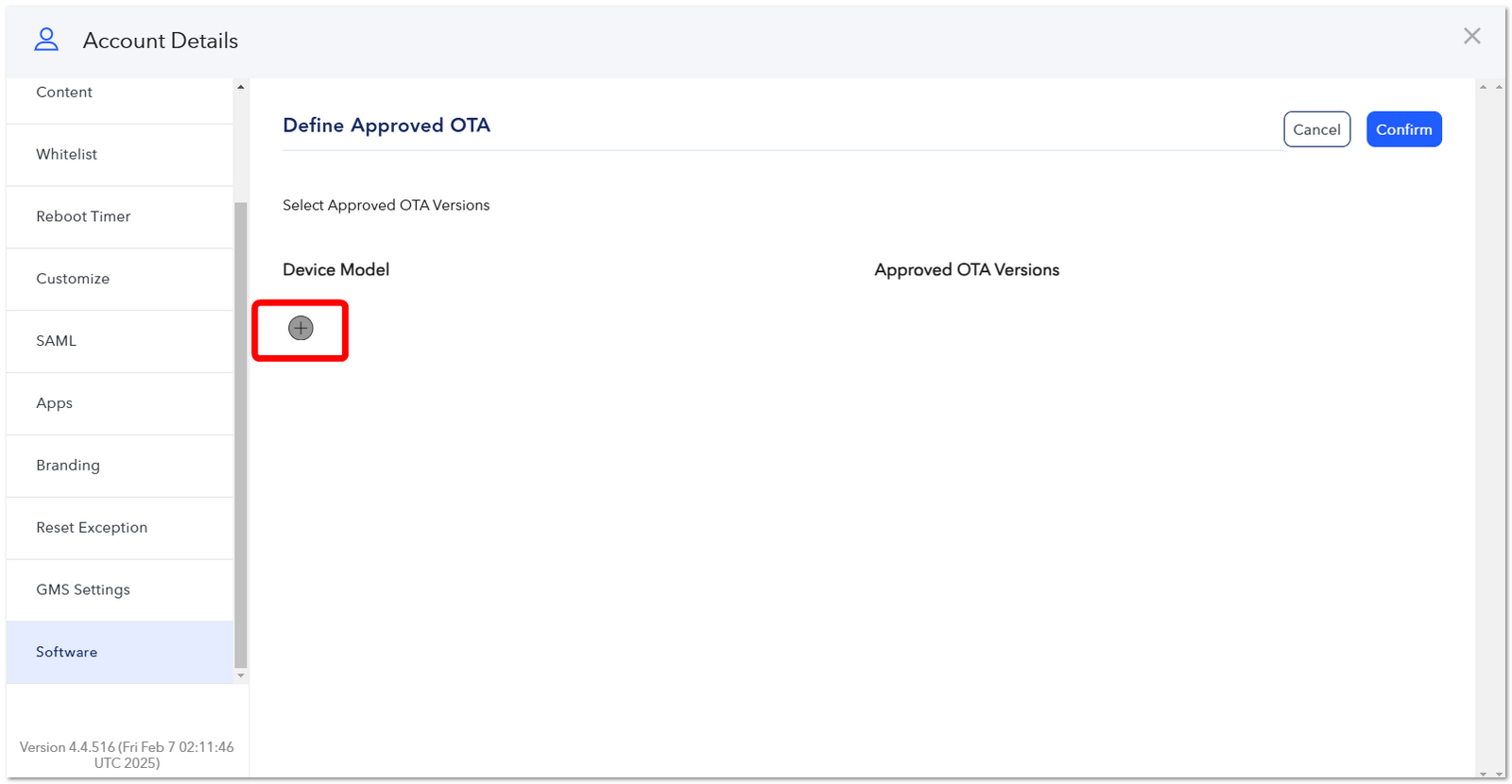Image resolution: width=1512 pixels, height=784 pixels.
Task: Click the sidebar scrollbar thumb
Action: (241, 435)
